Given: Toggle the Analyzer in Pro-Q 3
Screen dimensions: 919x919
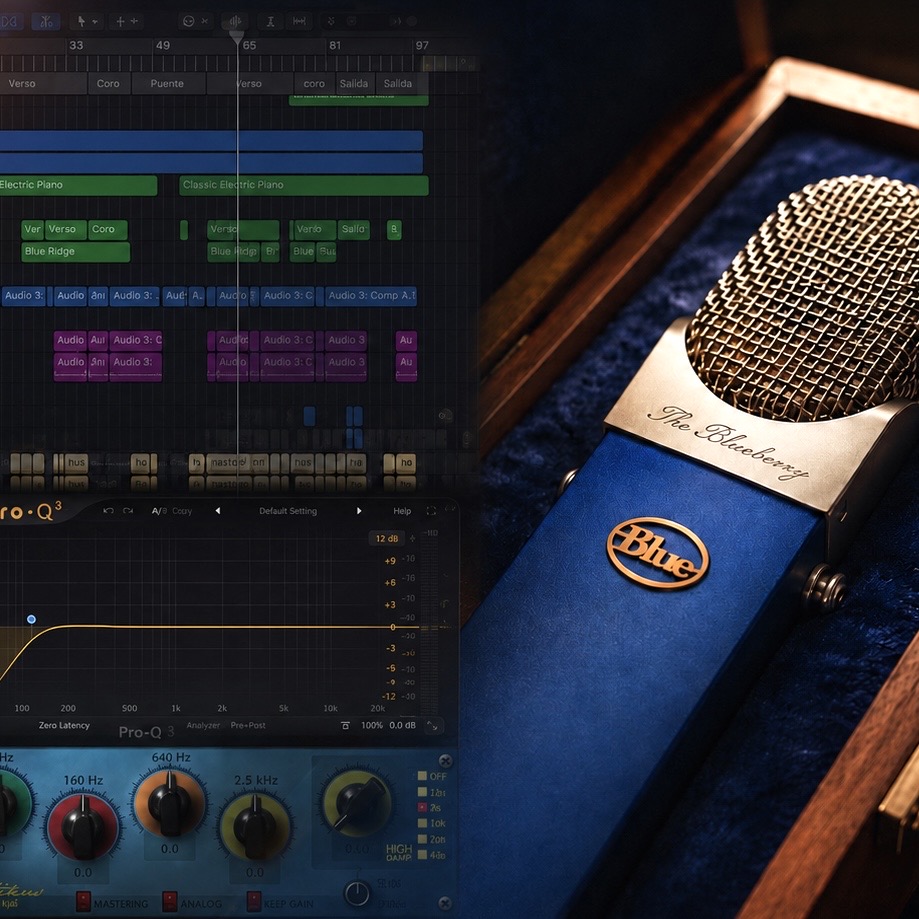Looking at the screenshot, I should pos(203,726).
